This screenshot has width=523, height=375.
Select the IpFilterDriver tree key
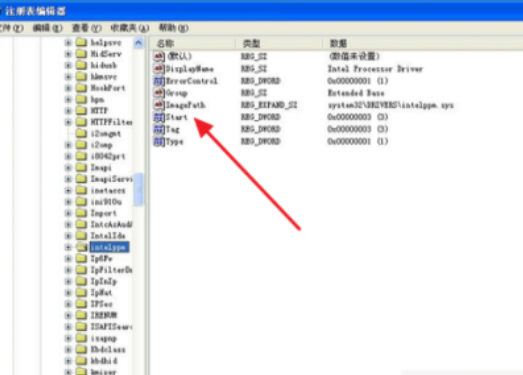111,270
